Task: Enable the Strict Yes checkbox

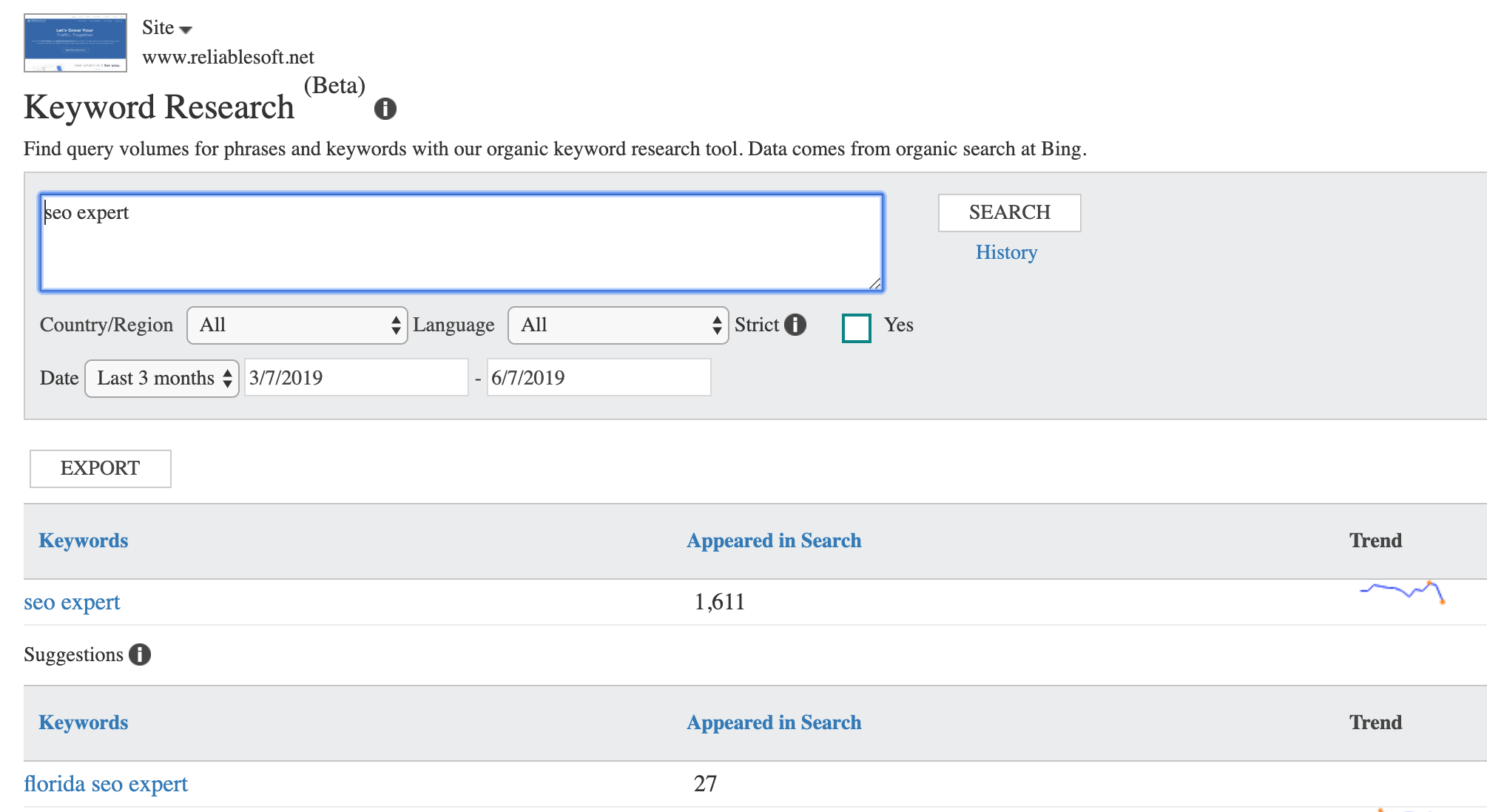Action: [856, 328]
